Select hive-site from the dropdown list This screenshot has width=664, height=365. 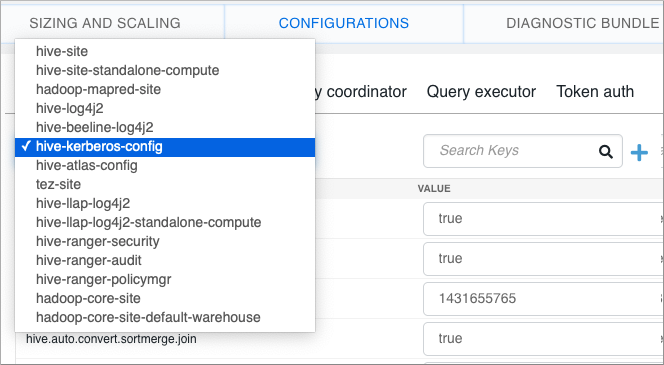coord(165,51)
